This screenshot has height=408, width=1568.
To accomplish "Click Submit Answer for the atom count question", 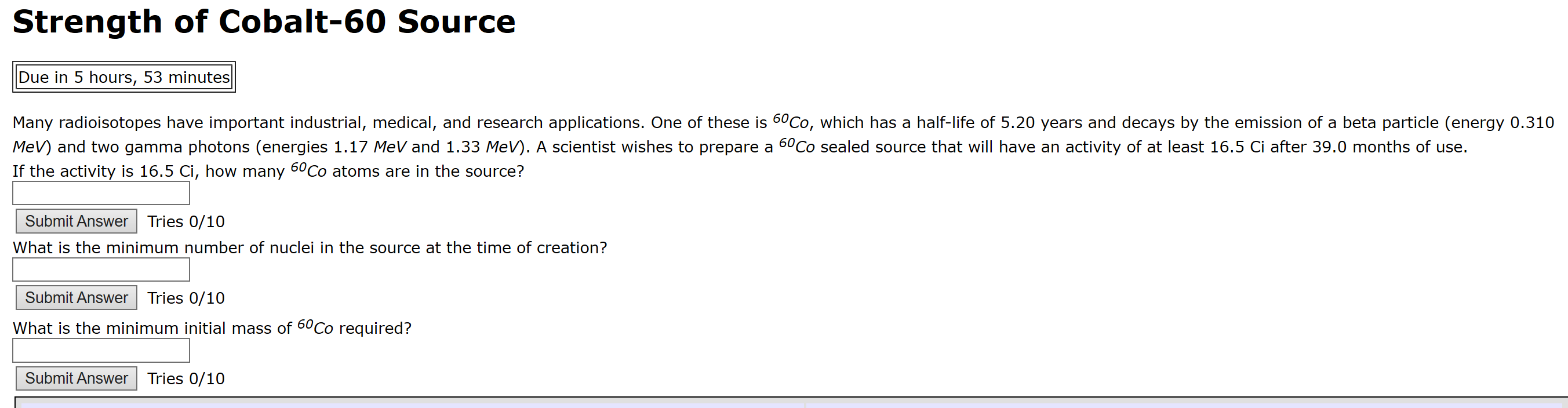I will pos(75,221).
